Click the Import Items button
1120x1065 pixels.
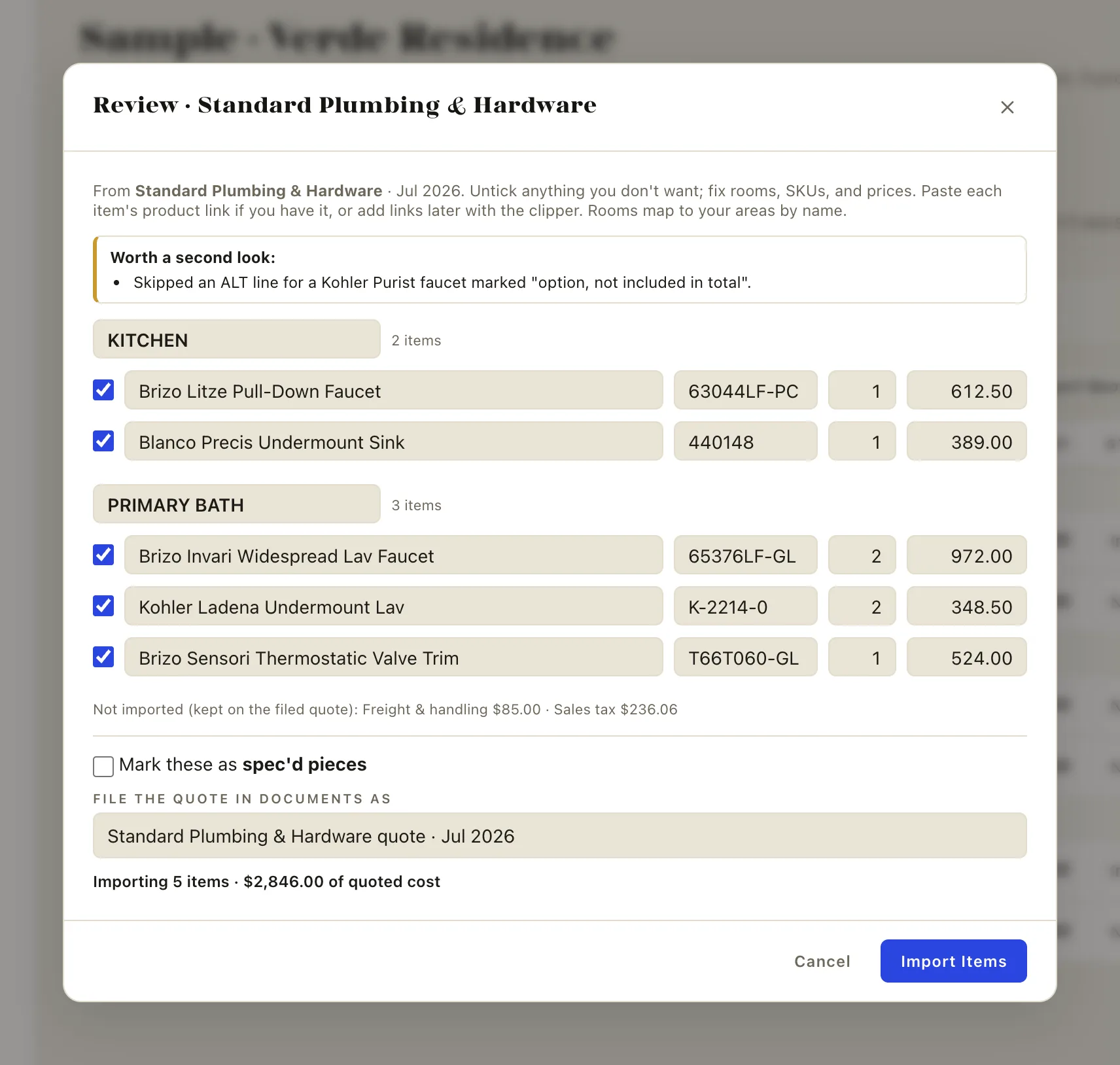click(x=953, y=961)
